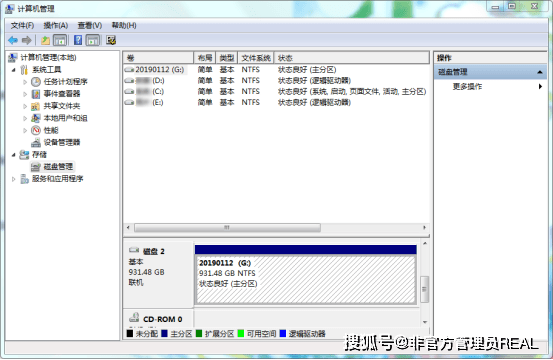Click the black 未分配 legend swatch
Screen dimensions: 553x360
(130, 333)
